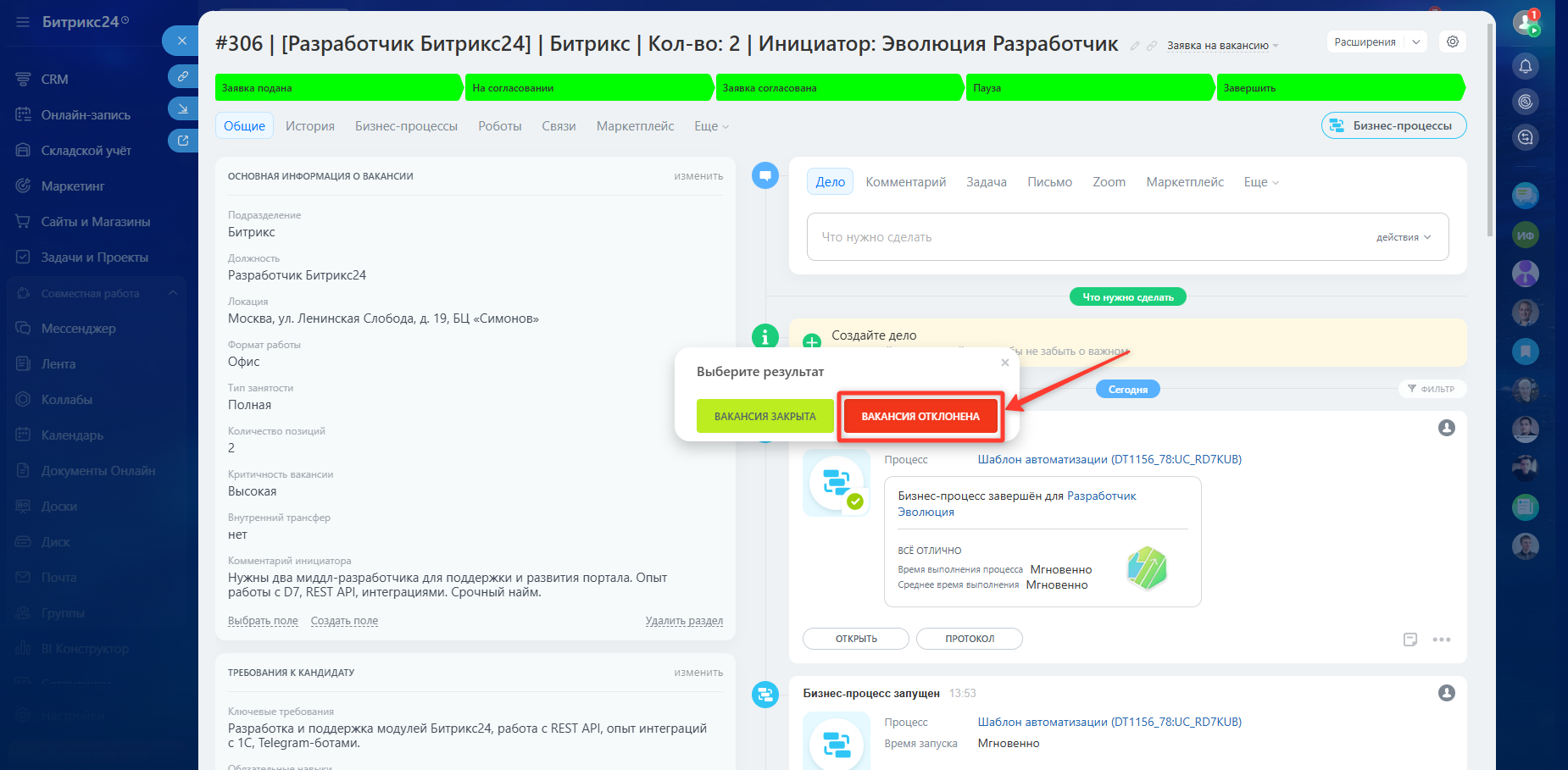This screenshot has width=1568, height=770.
Task: Click the ОТКРЫТЬ button on process card
Action: click(x=856, y=639)
